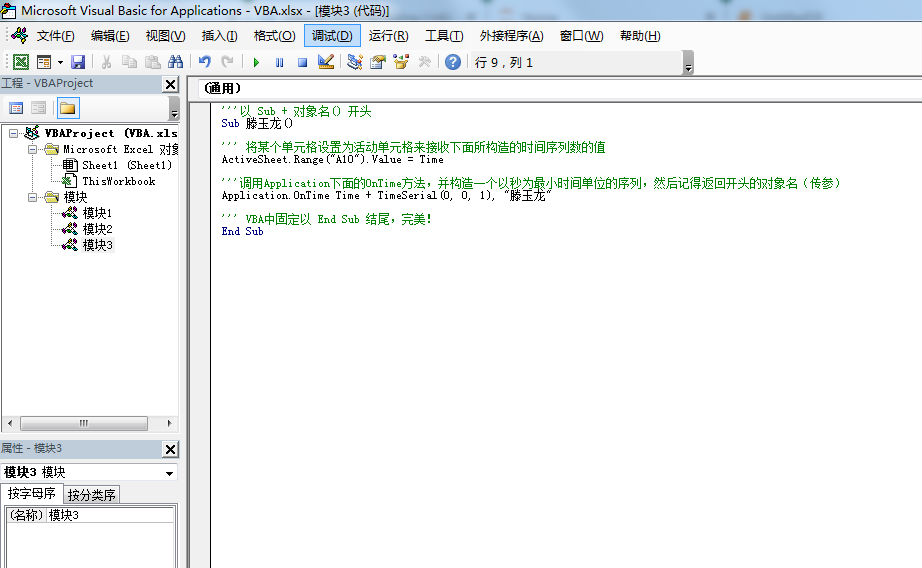
Task: Open the Project Explorer toolbar icon
Action: [x=355, y=62]
